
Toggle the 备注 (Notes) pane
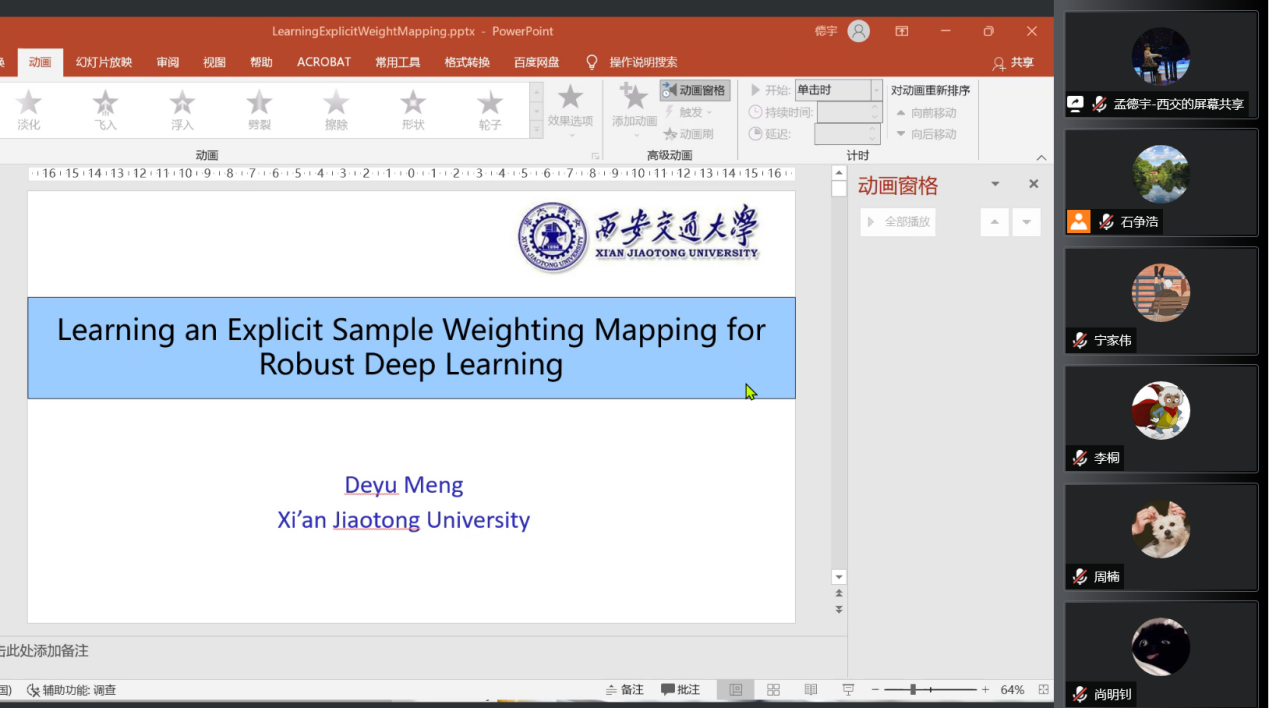point(624,690)
